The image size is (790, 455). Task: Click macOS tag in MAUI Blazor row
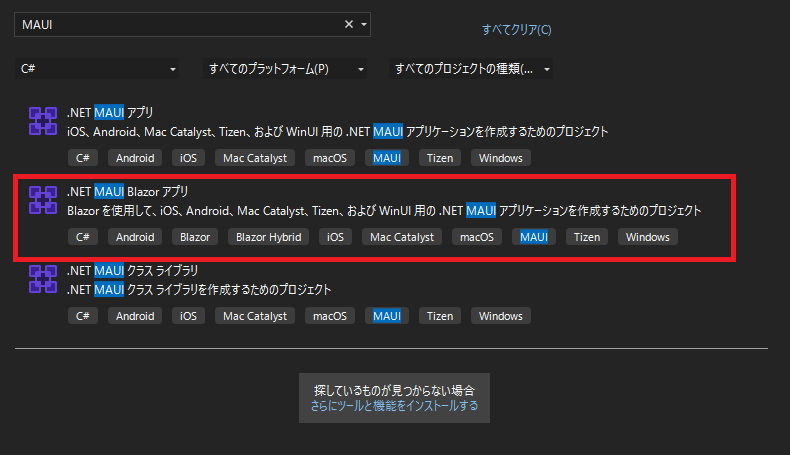pyautogui.click(x=477, y=237)
